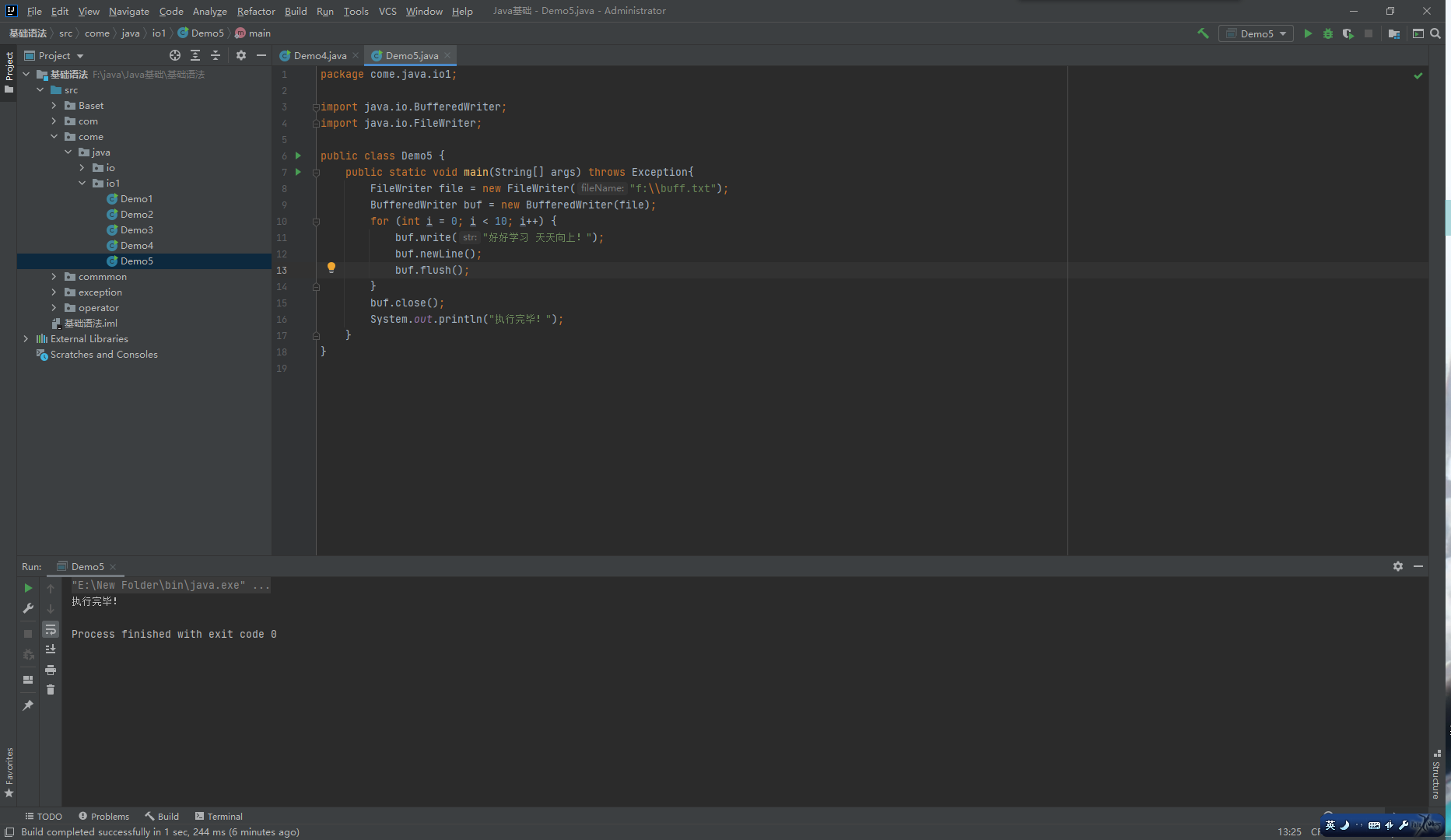
Task: Collapse the come folder
Action: [54, 137]
